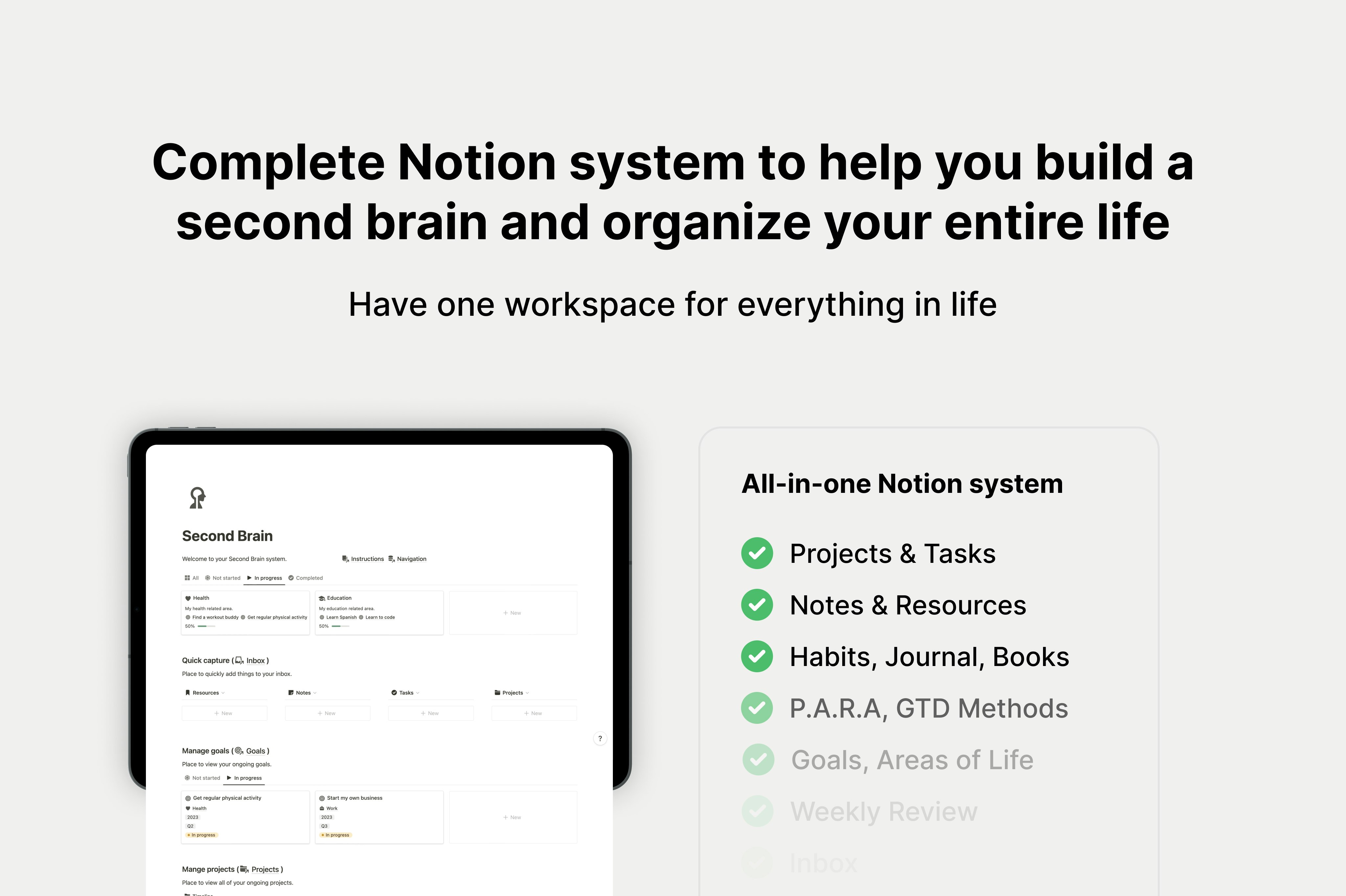Open the Inbox link in Quick capture
Viewport: 1346px width, 896px height.
click(x=255, y=660)
